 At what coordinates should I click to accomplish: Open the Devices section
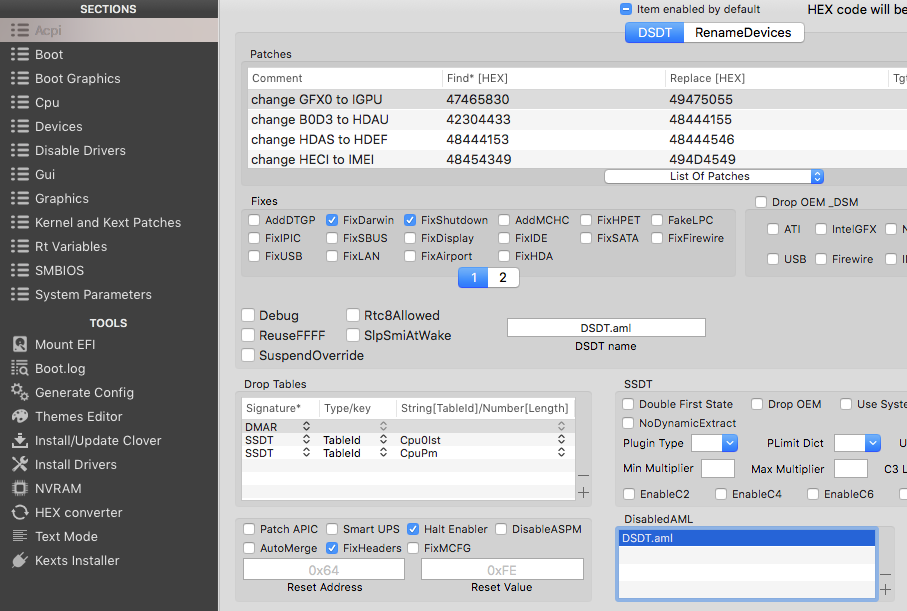coord(109,126)
